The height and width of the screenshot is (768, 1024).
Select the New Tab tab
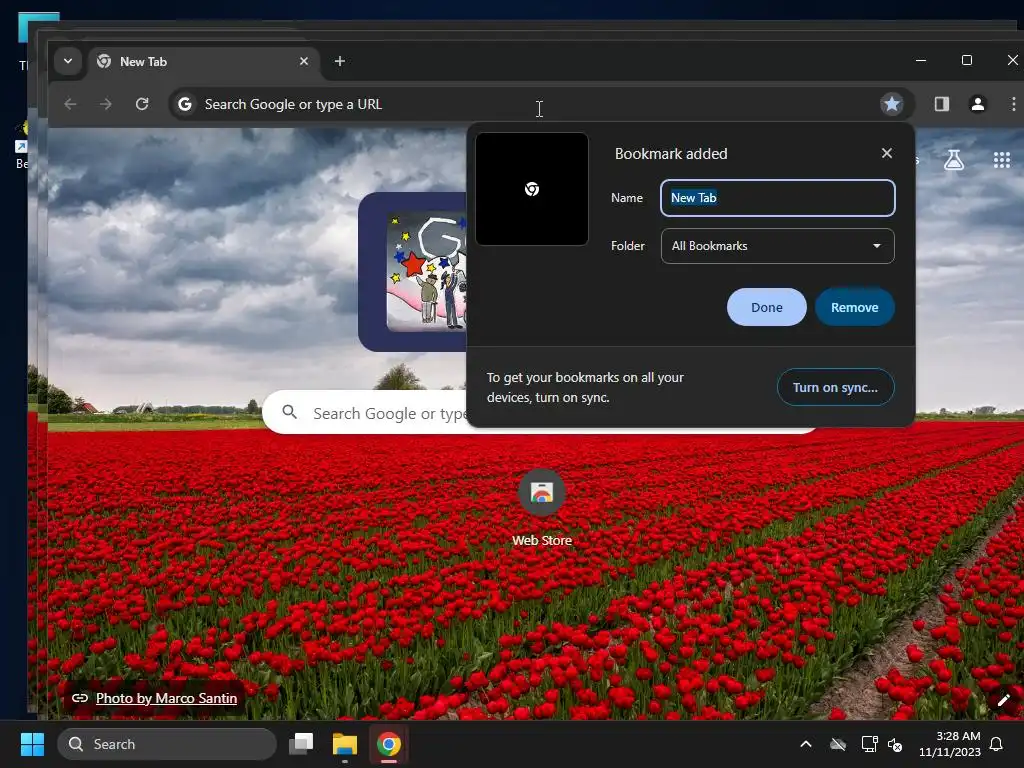coord(204,62)
